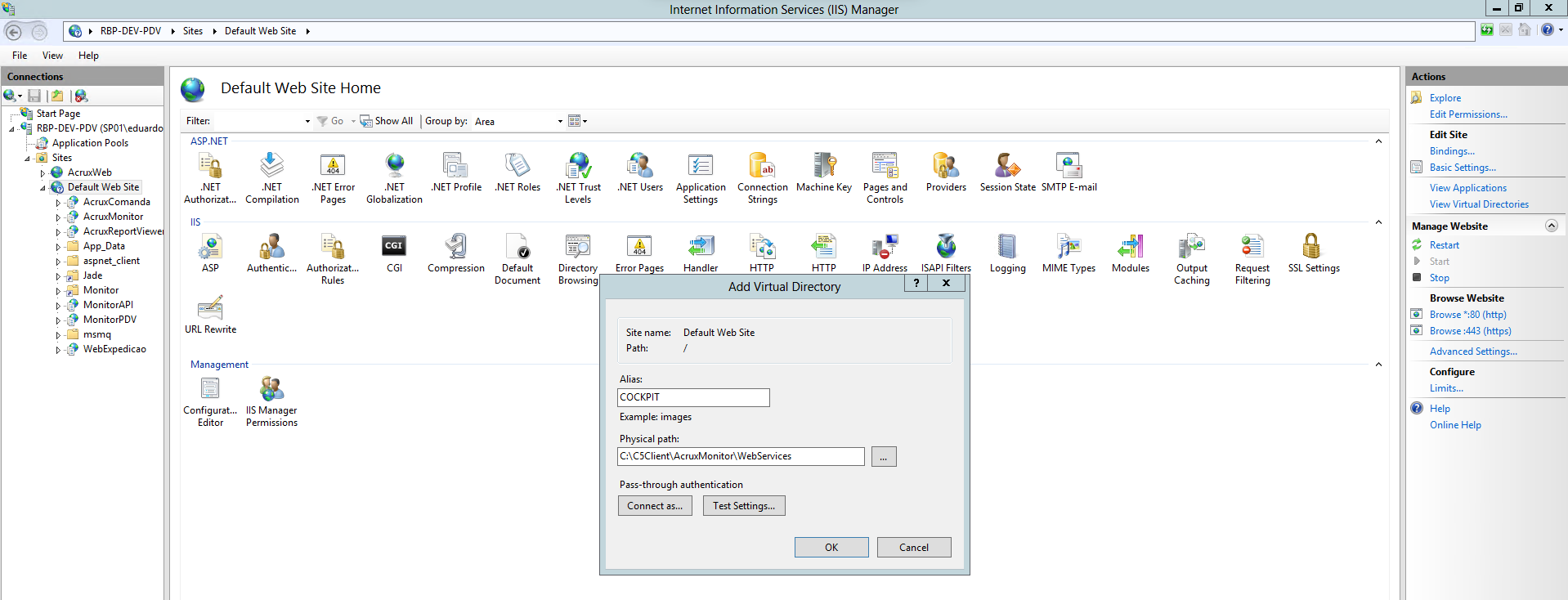1568x600 pixels.
Task: Browse for physical path with ellipsis button
Action: point(884,456)
